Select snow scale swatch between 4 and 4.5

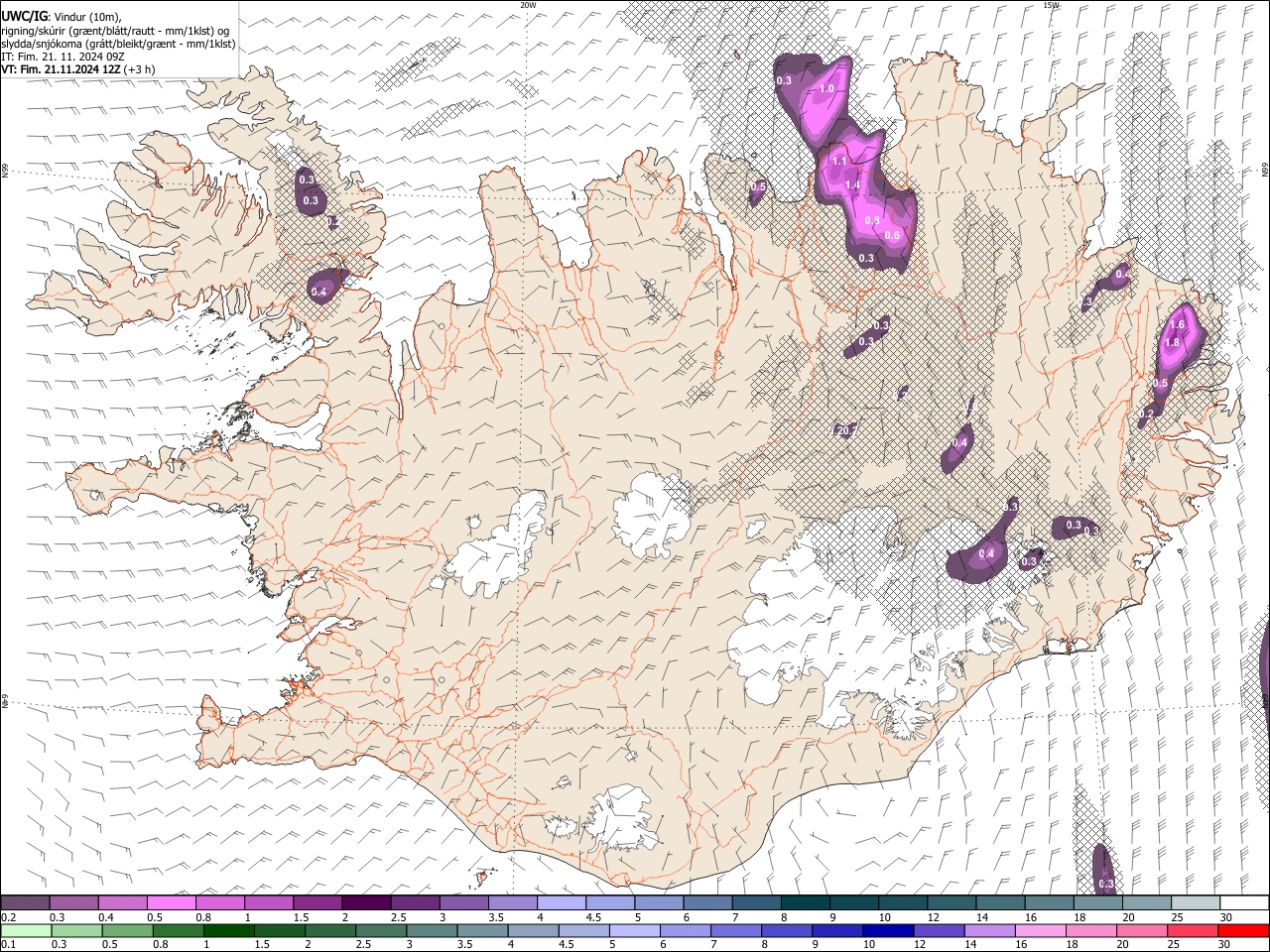coord(563,902)
